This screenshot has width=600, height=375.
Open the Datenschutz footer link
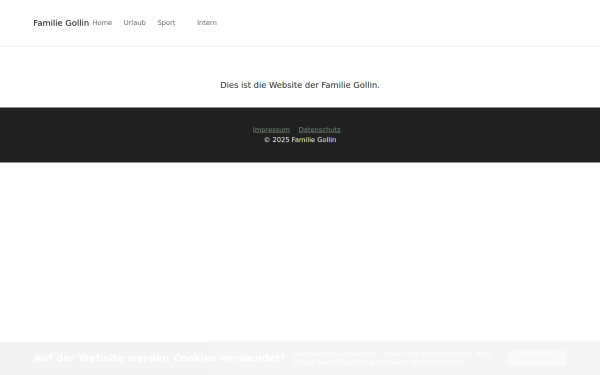coord(320,130)
